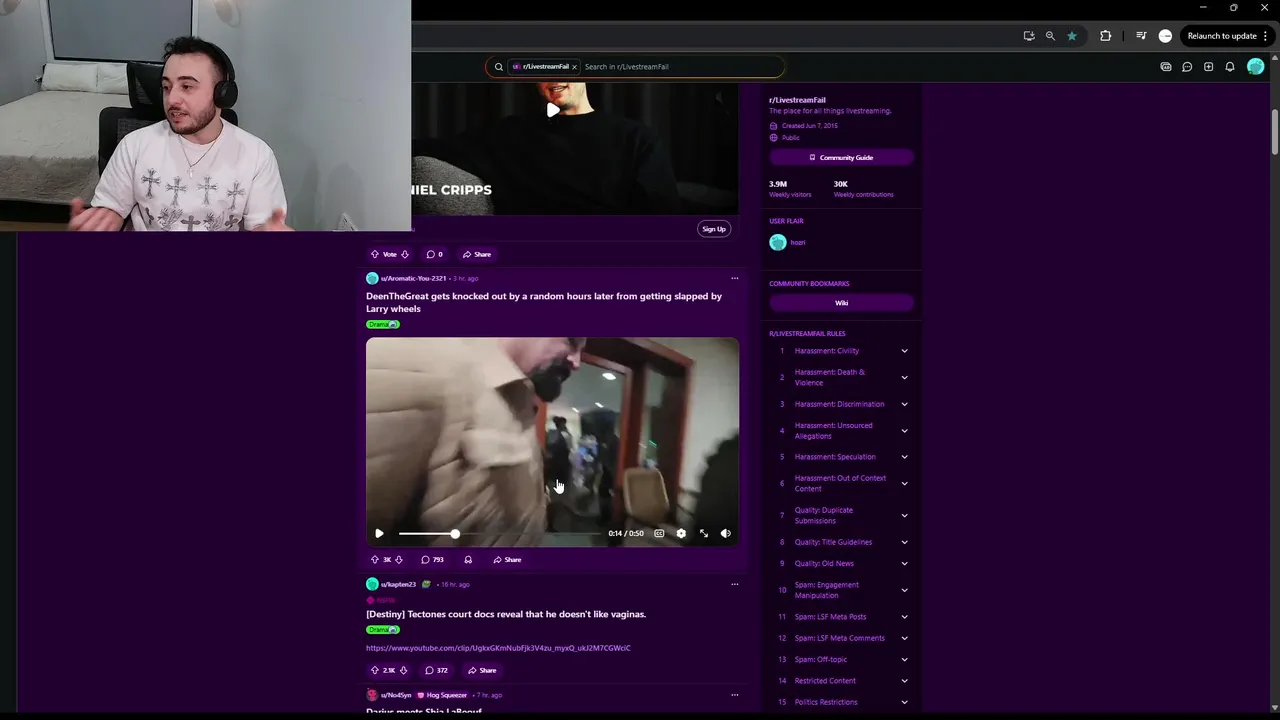Open DeenTheGreat knocked out post title
The image size is (1280, 720).
pos(544,302)
